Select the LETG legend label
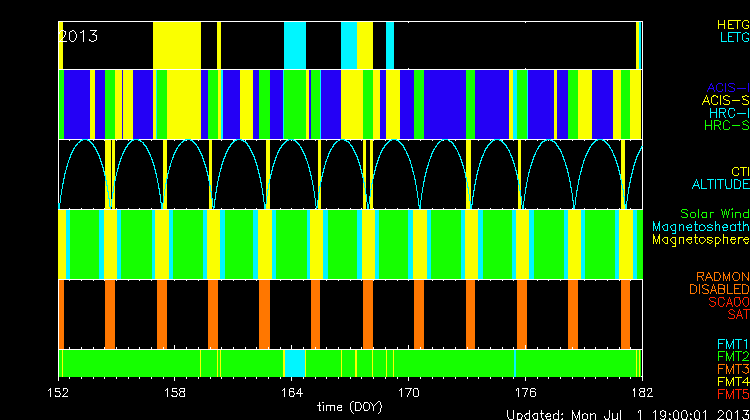 (x=732, y=37)
